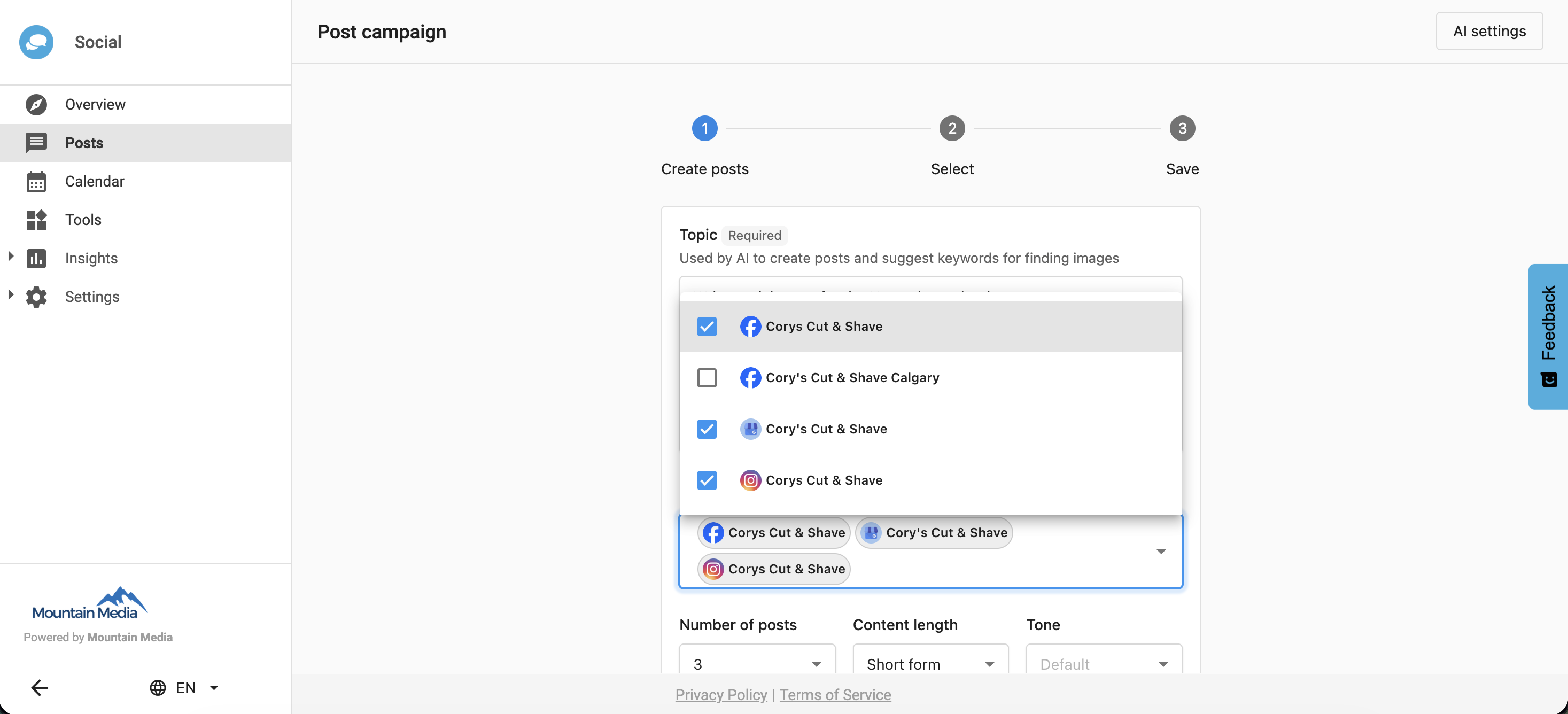Open the Insights panel
The width and height of the screenshot is (1568, 714).
pos(91,258)
